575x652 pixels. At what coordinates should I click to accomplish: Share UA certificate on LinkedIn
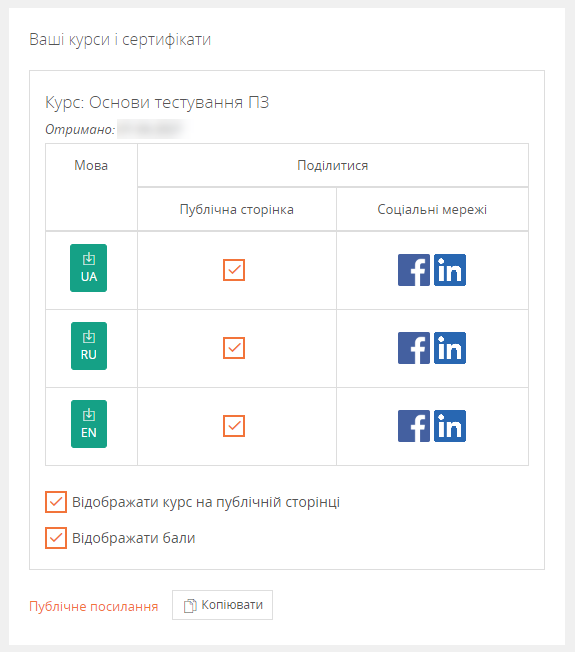450,270
